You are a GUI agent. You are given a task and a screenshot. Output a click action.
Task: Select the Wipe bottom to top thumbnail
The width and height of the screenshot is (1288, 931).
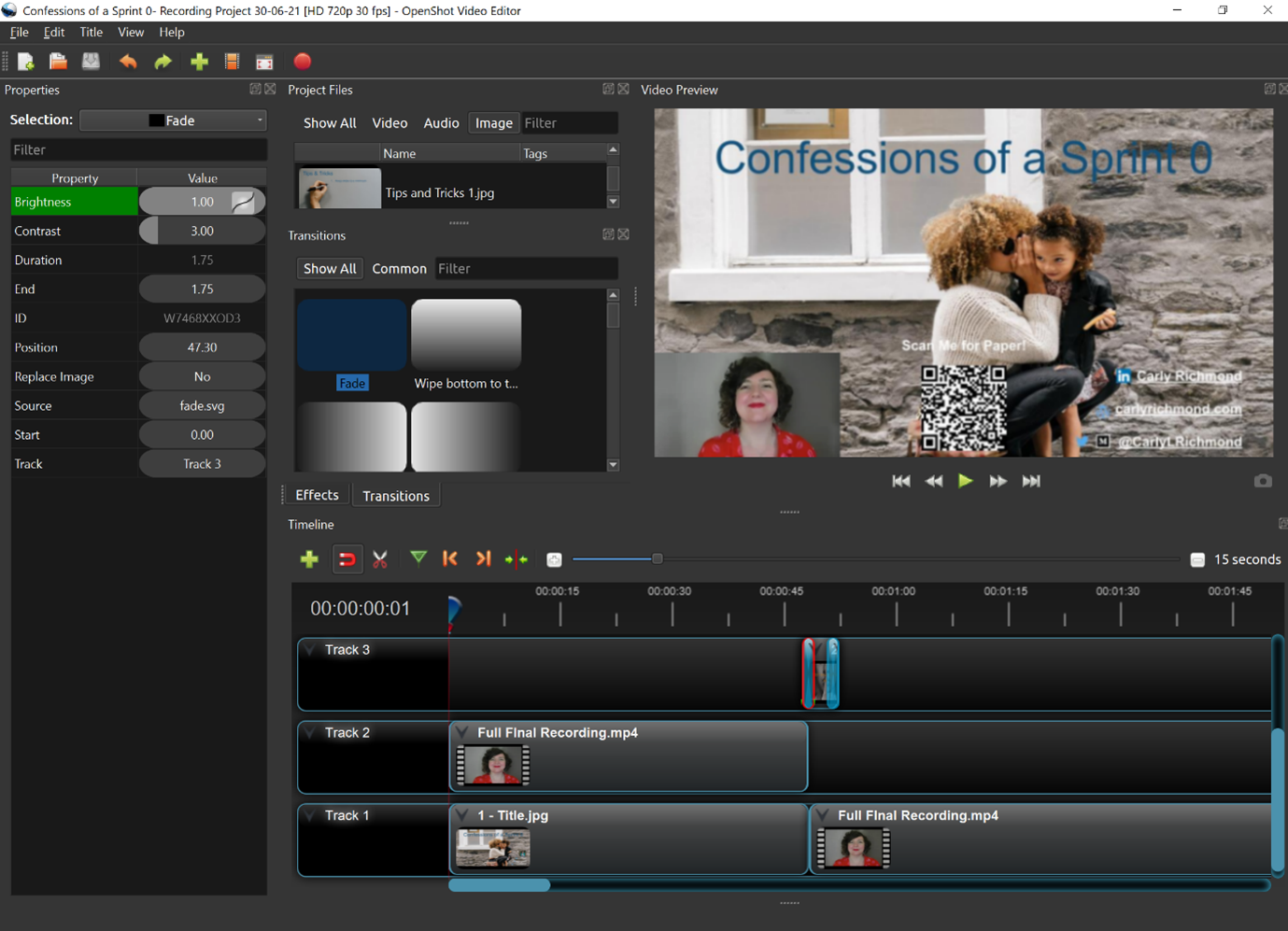pyautogui.click(x=466, y=334)
